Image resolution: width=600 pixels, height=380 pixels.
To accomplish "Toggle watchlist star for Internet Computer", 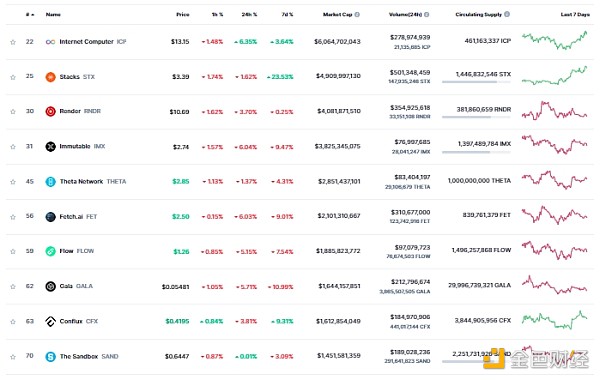I will [x=13, y=42].
